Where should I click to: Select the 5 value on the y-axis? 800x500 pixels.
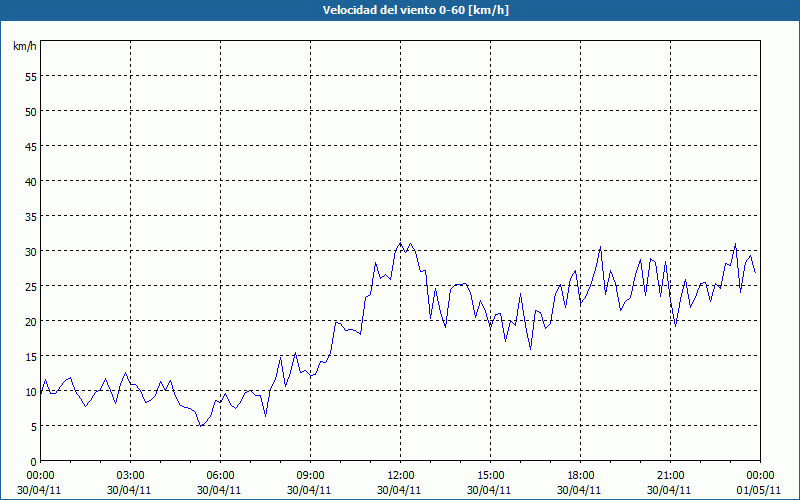[34, 427]
